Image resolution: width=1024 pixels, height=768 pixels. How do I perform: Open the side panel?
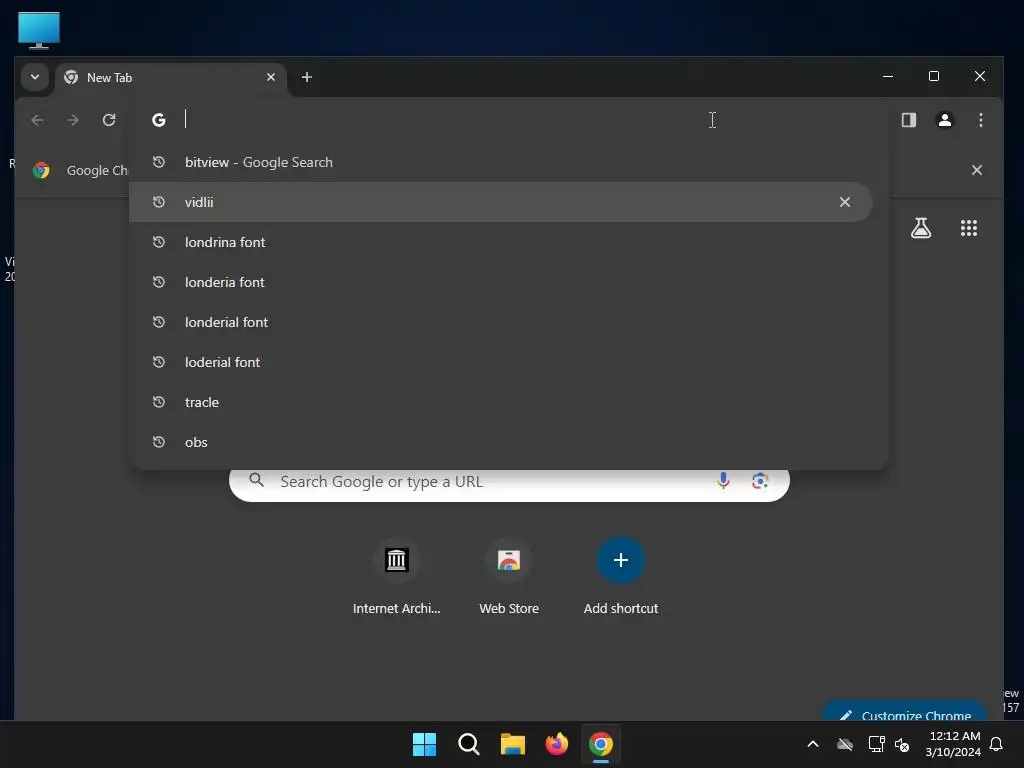coord(908,120)
